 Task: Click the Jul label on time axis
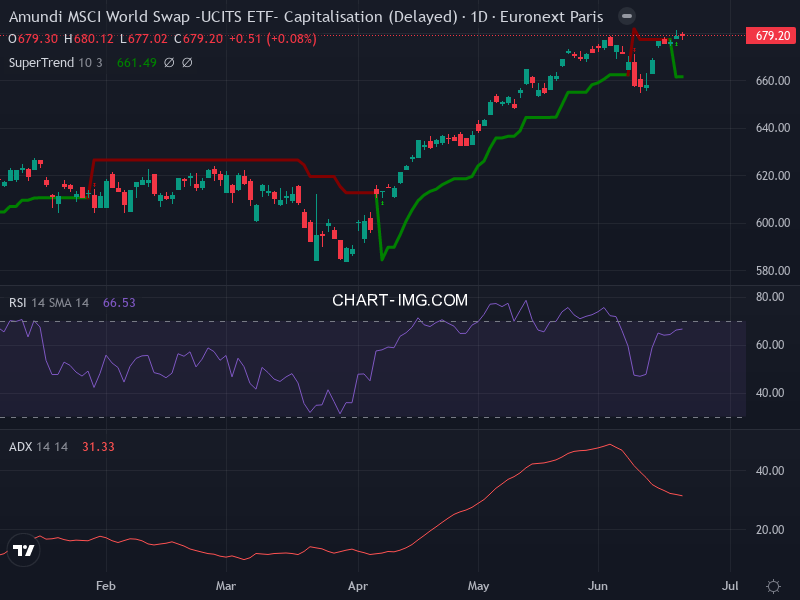730,586
